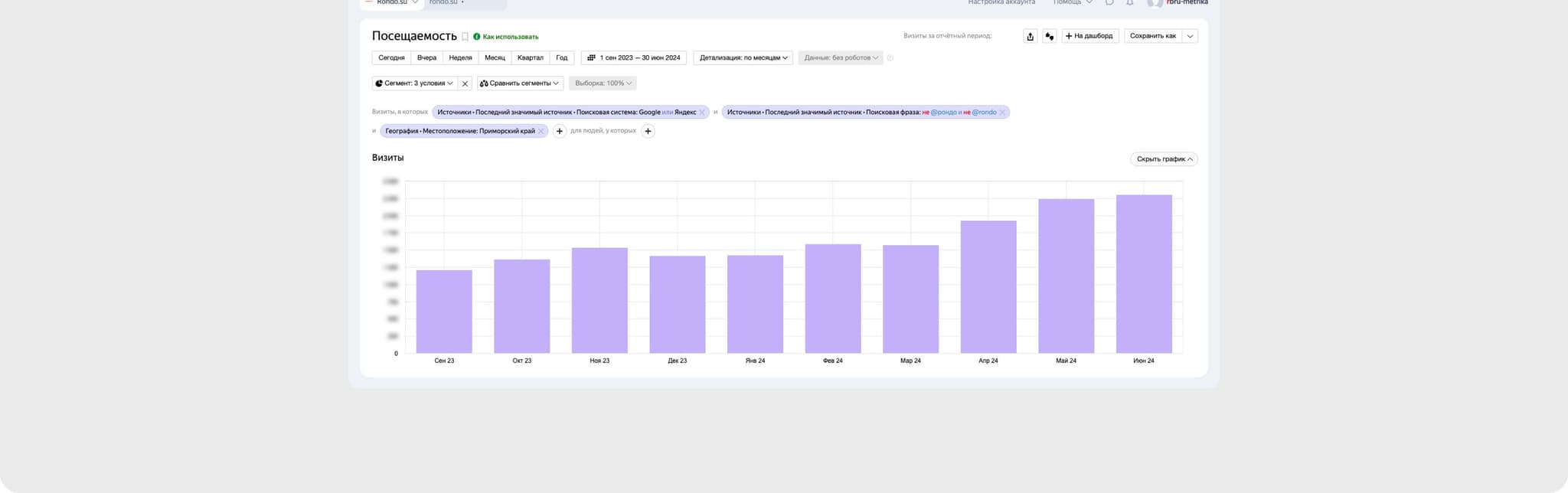Screen dimensions: 1568x493
Task: Click the На дашборд button
Action: tap(1089, 36)
